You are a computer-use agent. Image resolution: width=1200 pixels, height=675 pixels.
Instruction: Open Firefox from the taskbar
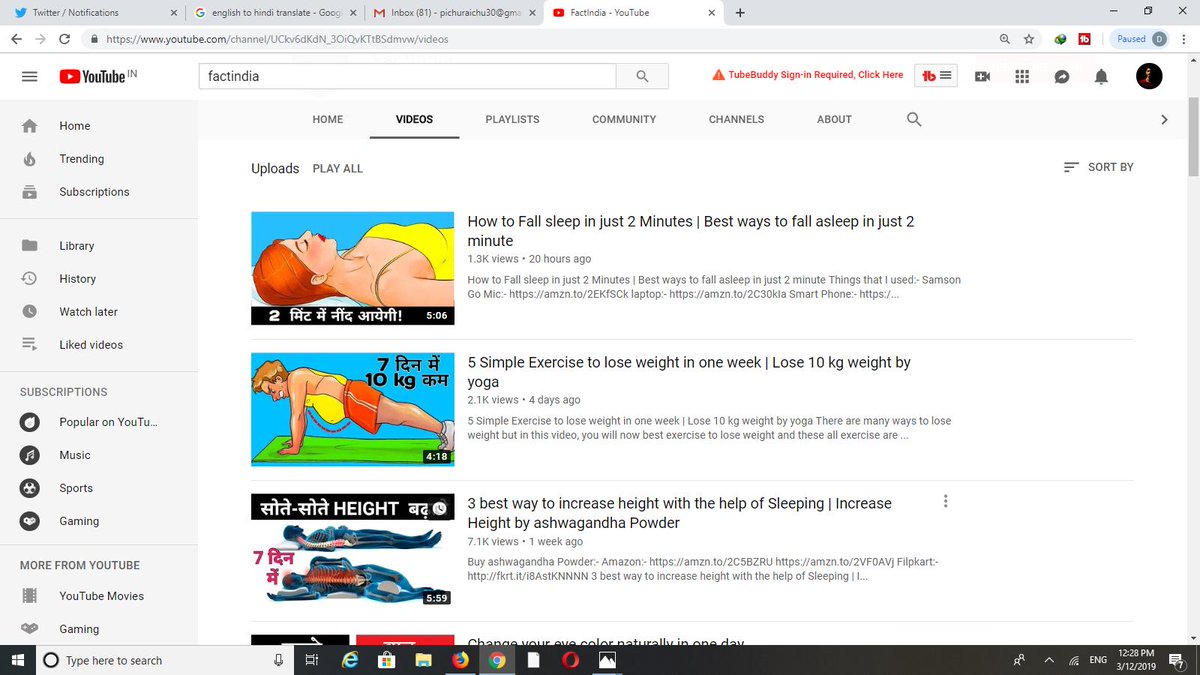pos(460,660)
